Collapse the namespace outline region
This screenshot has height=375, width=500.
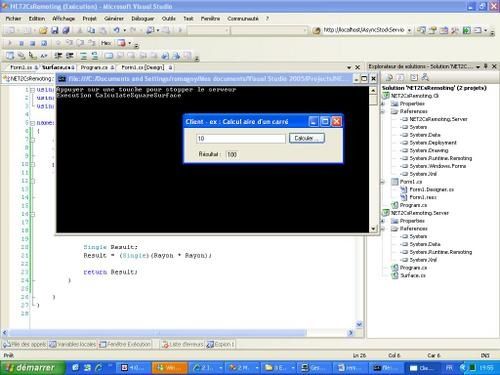(32, 123)
